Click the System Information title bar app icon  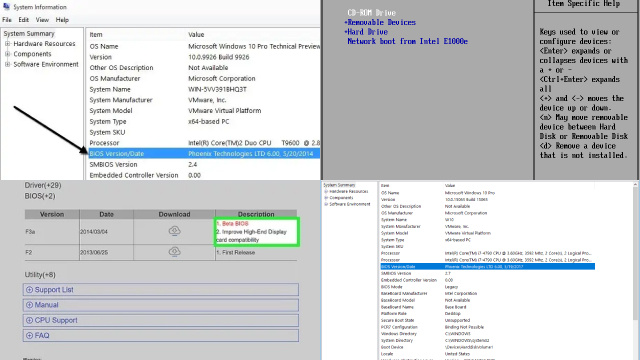coord(6,7)
